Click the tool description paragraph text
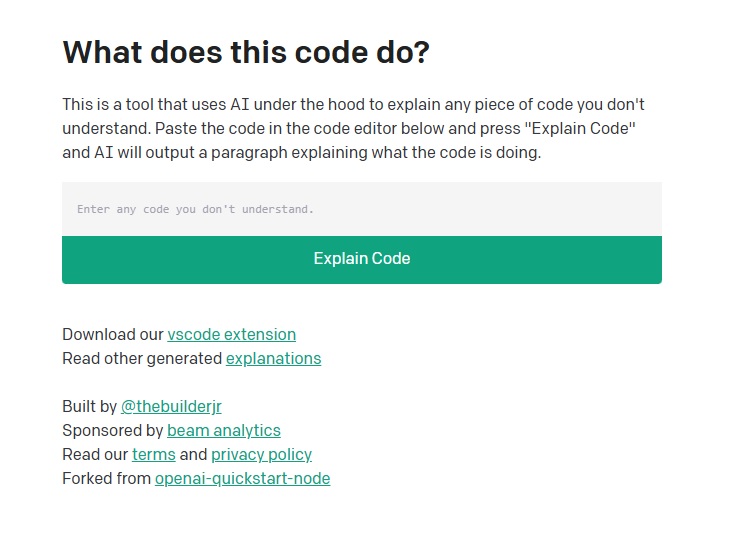The image size is (742, 556). pyautogui.click(x=346, y=129)
